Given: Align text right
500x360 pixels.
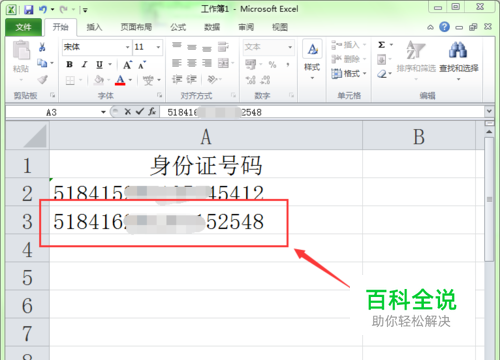Looking at the screenshot, I should click(x=207, y=63).
